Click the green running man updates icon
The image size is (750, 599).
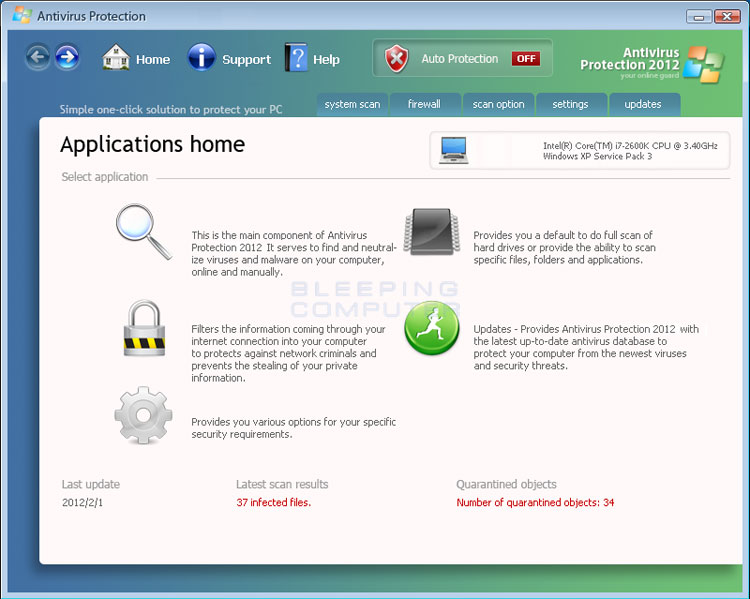[x=432, y=328]
